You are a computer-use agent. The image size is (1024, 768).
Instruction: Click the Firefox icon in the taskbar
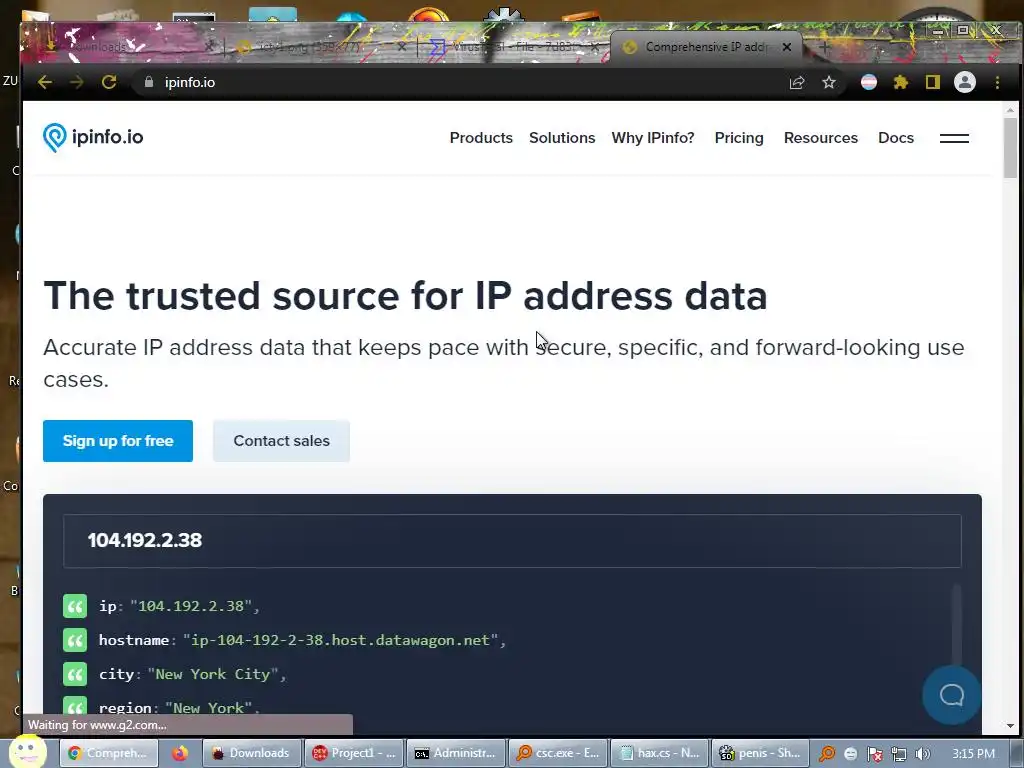tap(180, 753)
